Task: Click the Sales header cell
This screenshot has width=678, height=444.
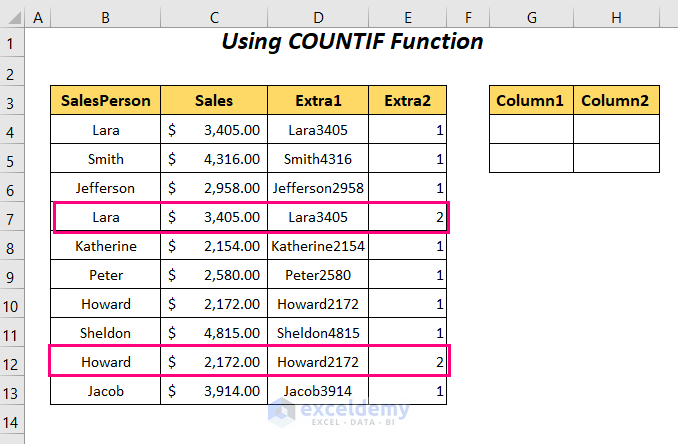Action: click(x=214, y=101)
